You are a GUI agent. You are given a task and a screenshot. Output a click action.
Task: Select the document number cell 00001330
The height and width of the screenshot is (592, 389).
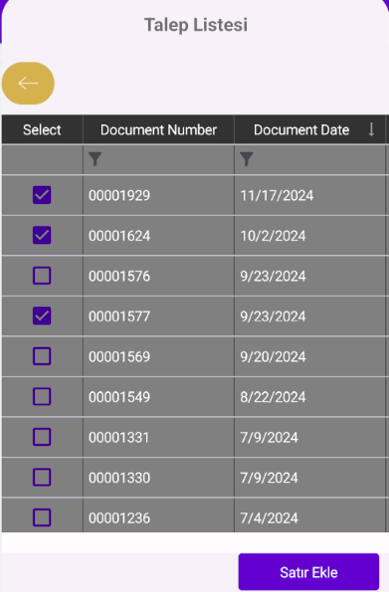159,478
